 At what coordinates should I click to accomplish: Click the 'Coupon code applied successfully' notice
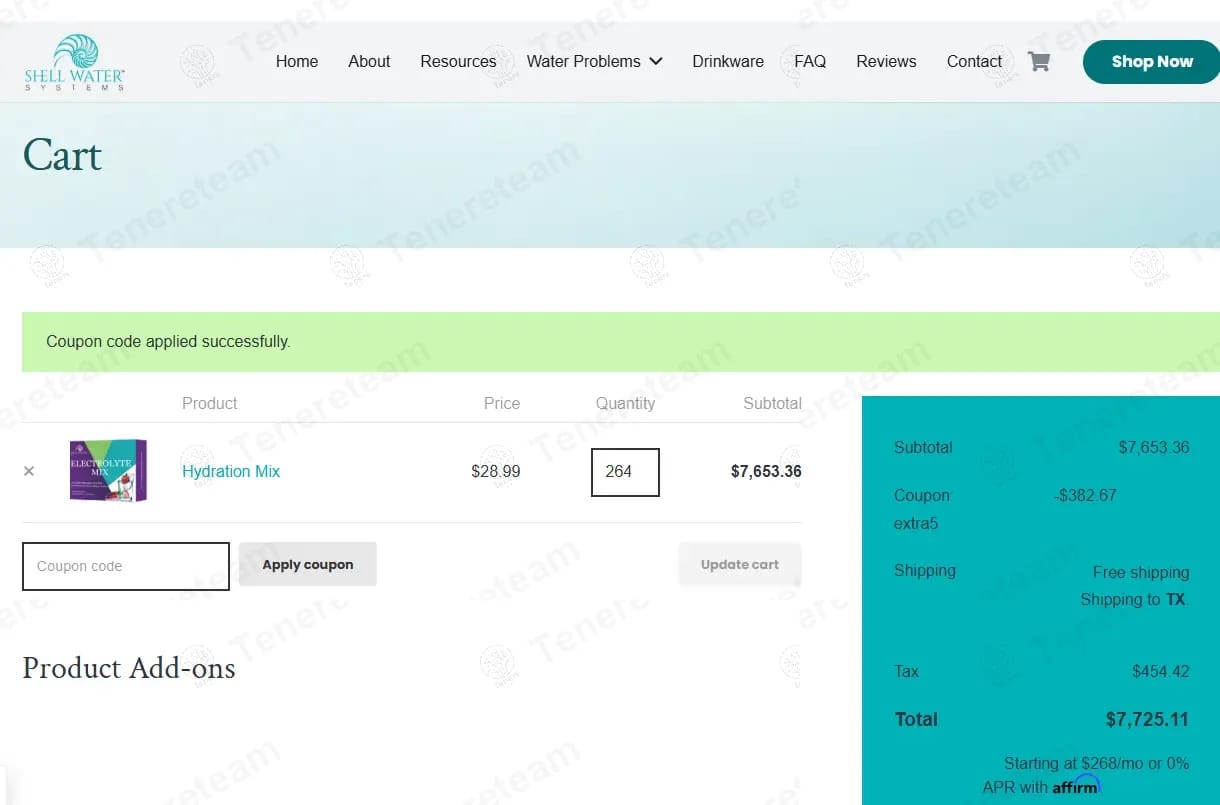pos(621,342)
